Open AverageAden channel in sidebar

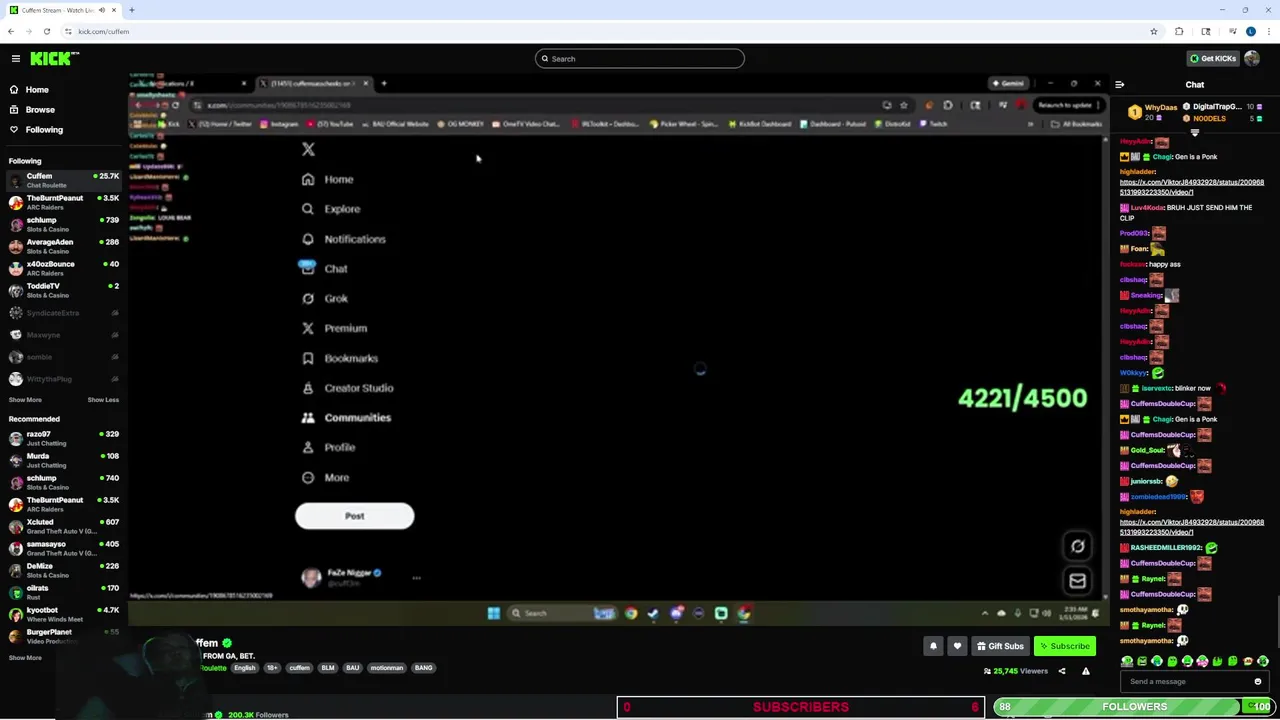tap(63, 246)
